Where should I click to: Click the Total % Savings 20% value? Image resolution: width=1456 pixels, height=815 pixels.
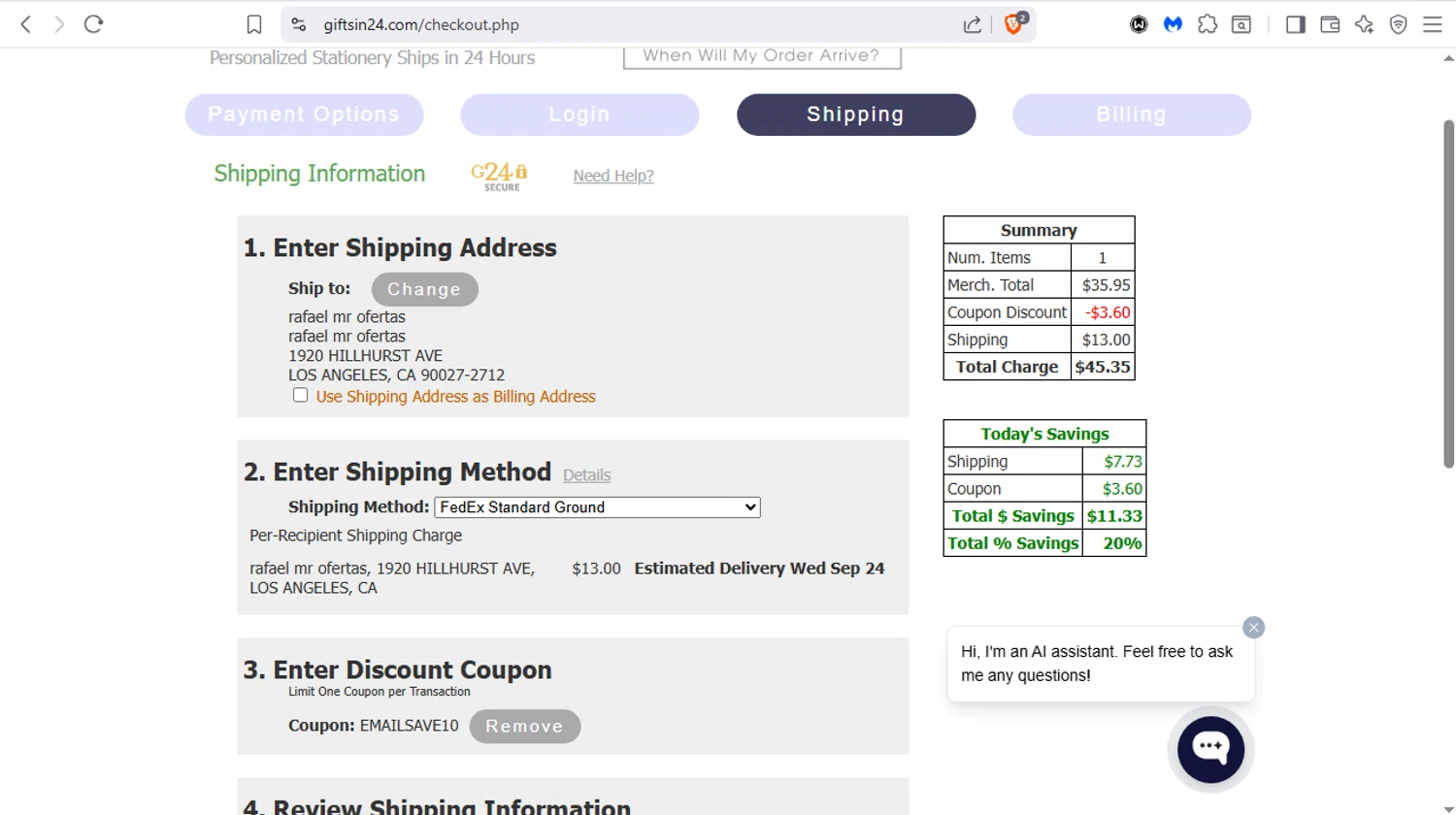(x=1114, y=543)
